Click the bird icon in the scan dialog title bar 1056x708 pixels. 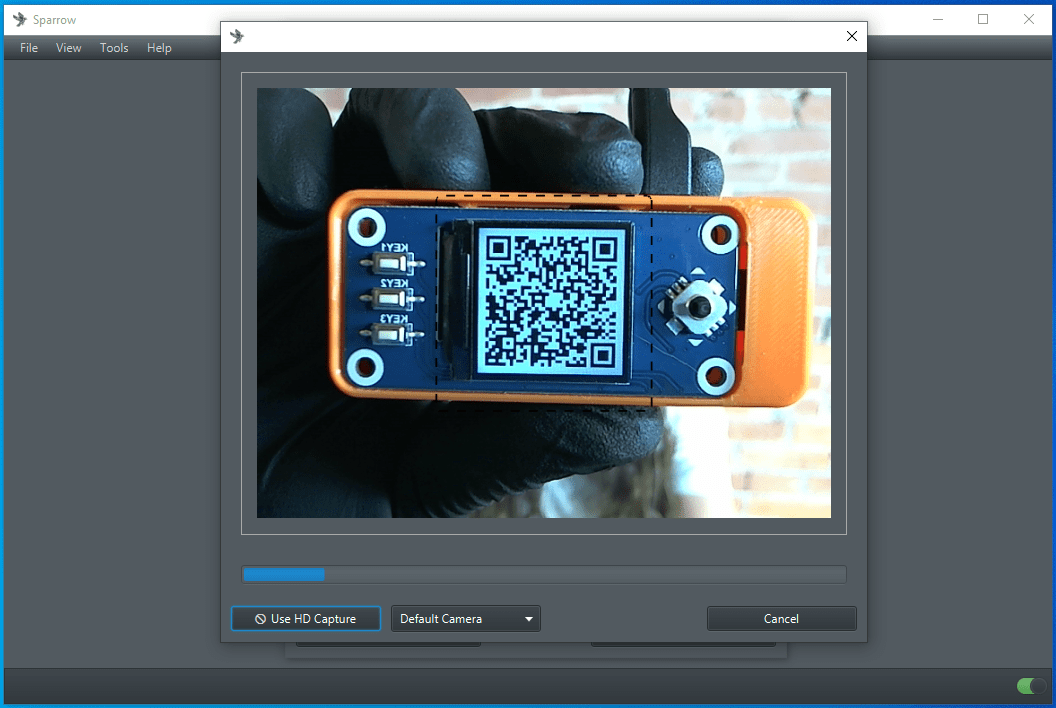(237, 36)
